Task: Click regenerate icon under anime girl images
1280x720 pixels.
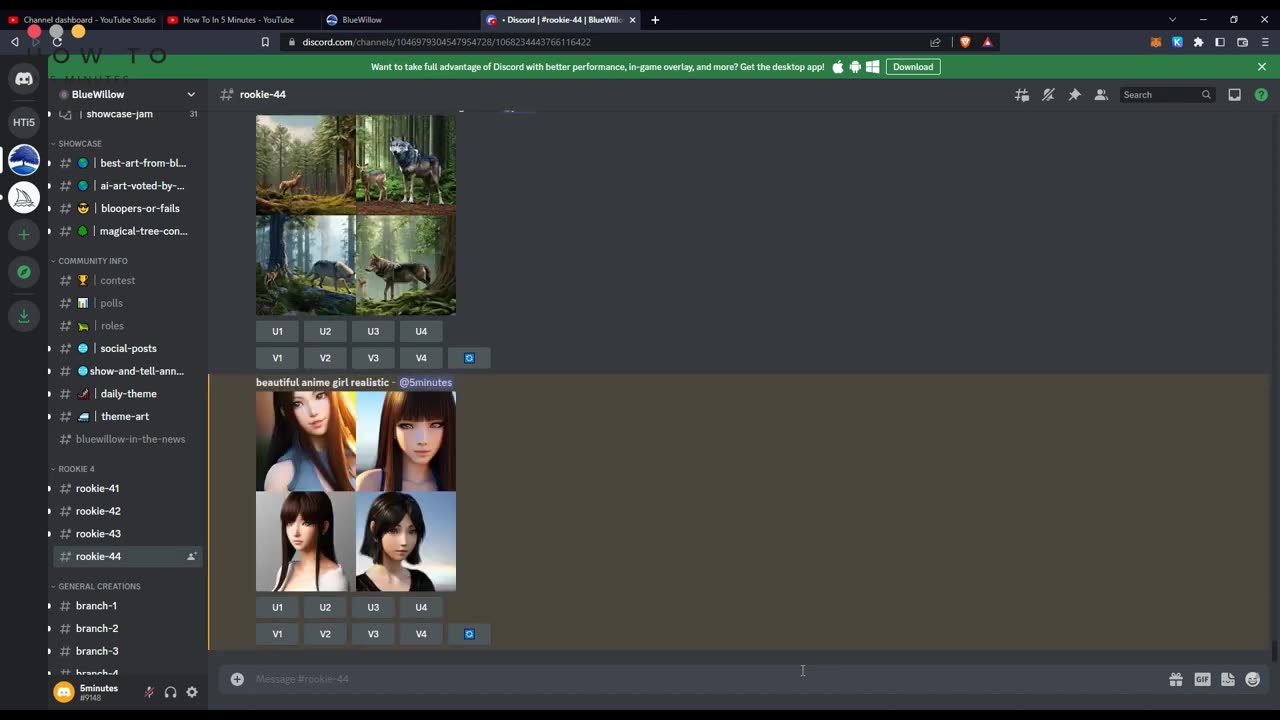Action: (469, 634)
